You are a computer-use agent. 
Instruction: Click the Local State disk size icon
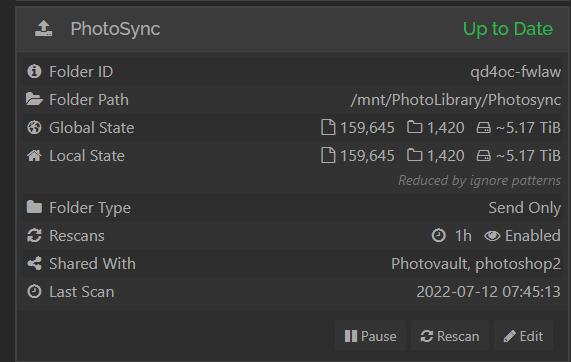coord(484,156)
